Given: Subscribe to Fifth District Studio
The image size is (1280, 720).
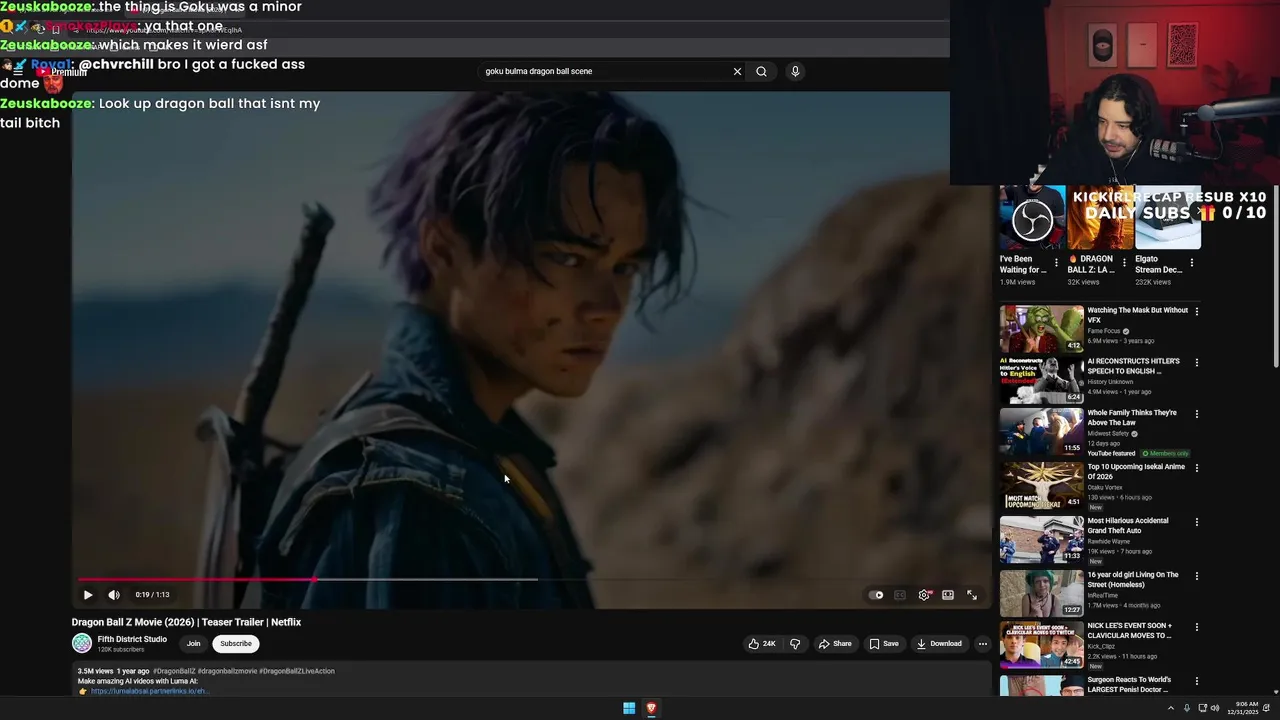Looking at the screenshot, I should 236,644.
